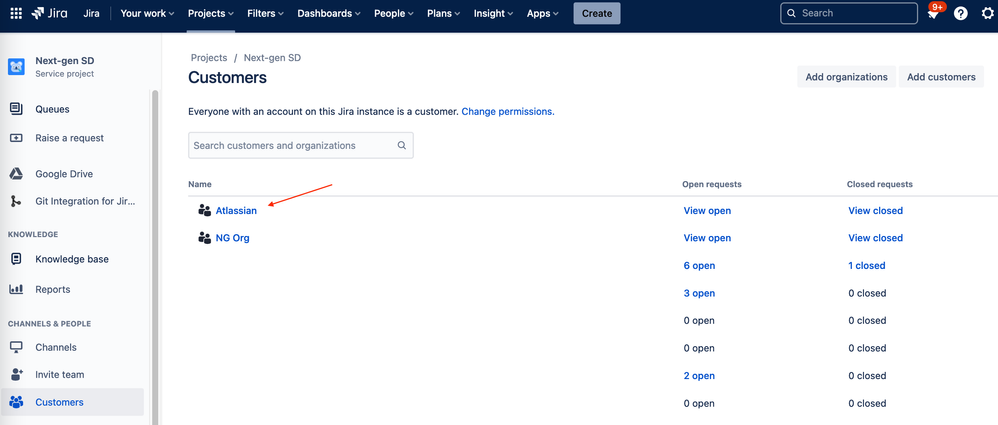Click View open for Atlassian
The width and height of the screenshot is (998, 425).
707,211
